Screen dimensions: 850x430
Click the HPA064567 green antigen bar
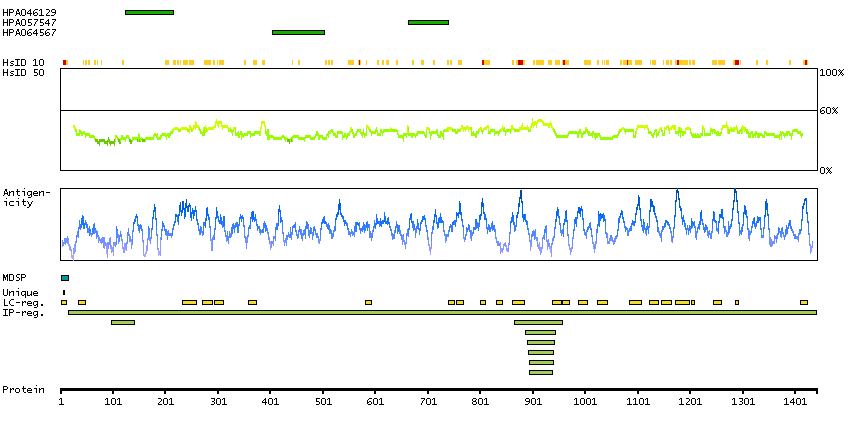(x=298, y=32)
